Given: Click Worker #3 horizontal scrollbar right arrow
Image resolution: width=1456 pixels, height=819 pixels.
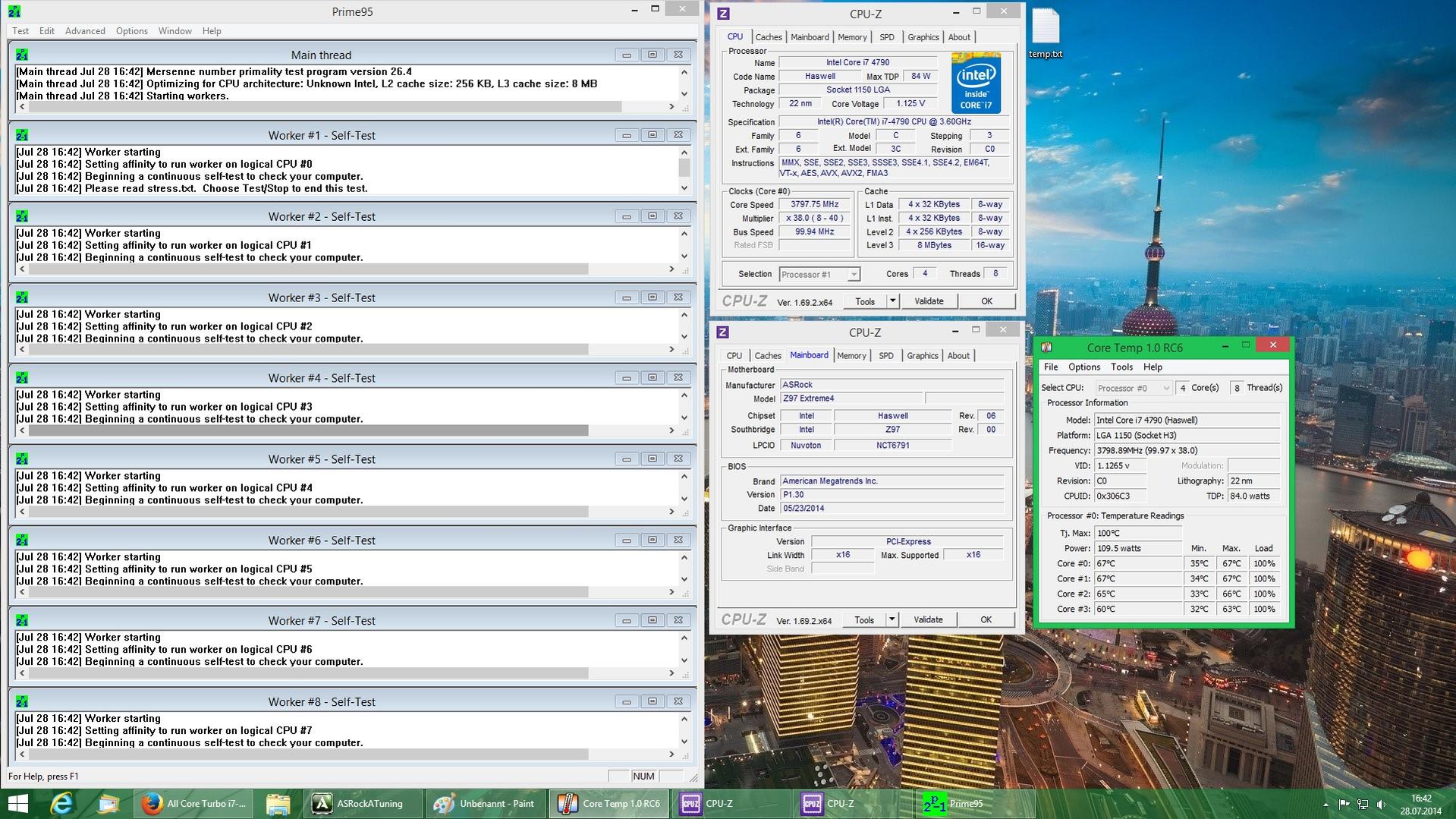Looking at the screenshot, I should (671, 350).
